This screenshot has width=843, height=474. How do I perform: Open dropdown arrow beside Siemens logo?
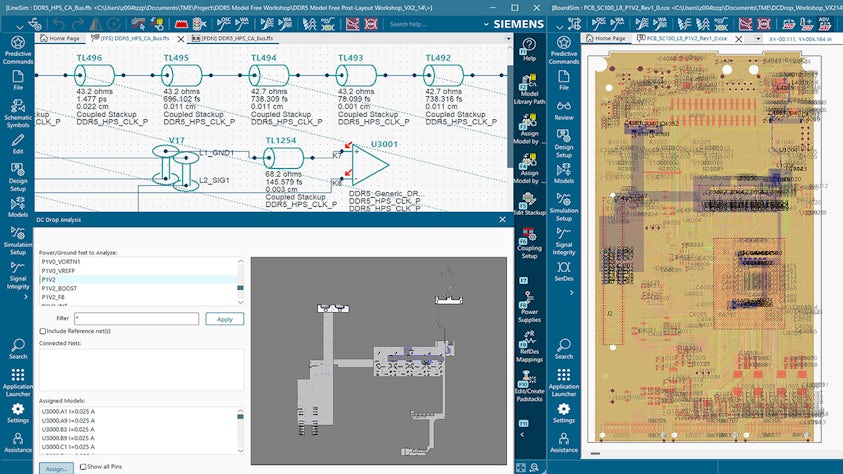(x=486, y=24)
